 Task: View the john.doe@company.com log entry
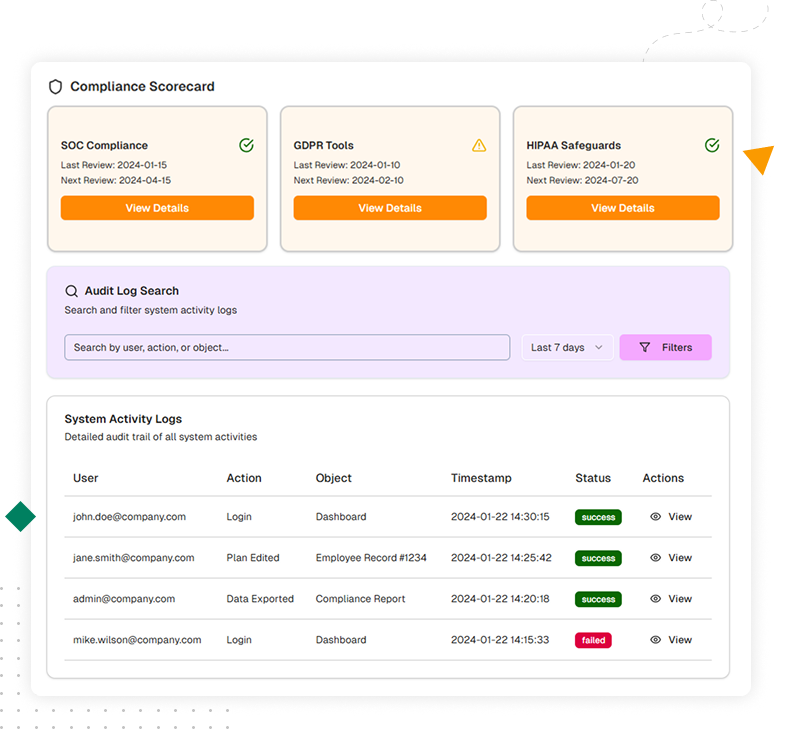coord(671,517)
